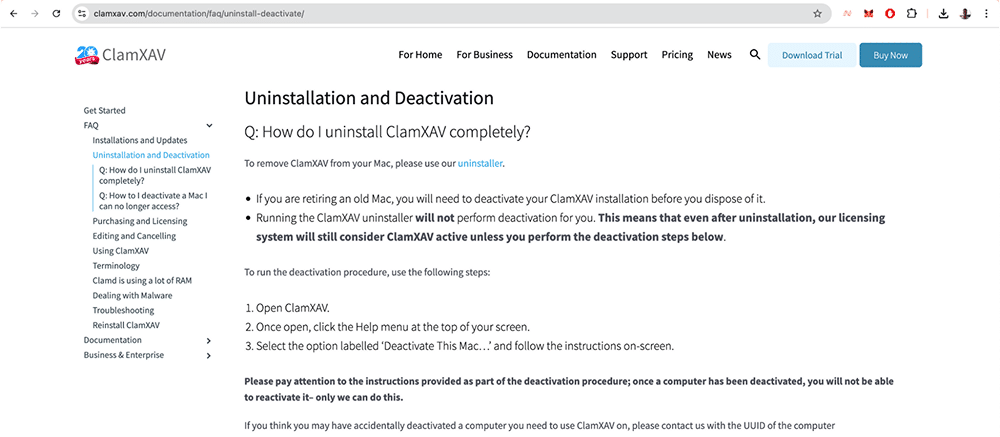Select Uninstallation and Deactivation sidebar link

point(151,155)
